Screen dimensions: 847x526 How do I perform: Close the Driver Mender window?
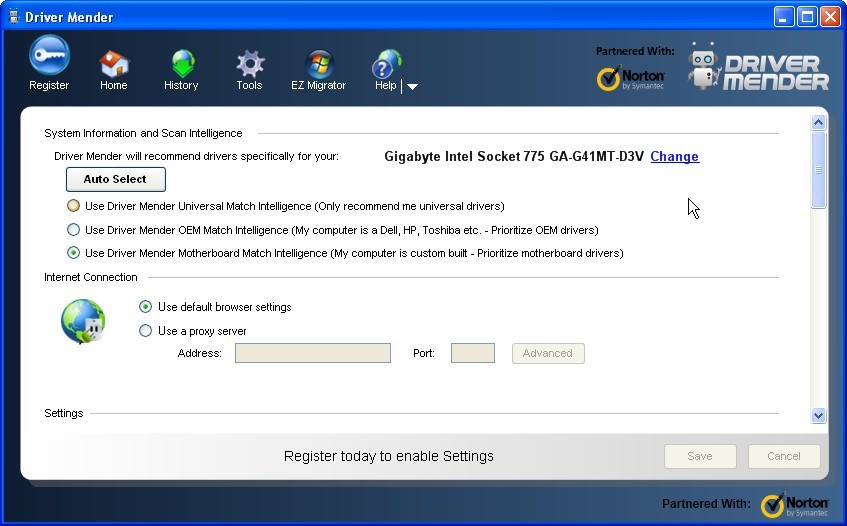click(x=830, y=17)
